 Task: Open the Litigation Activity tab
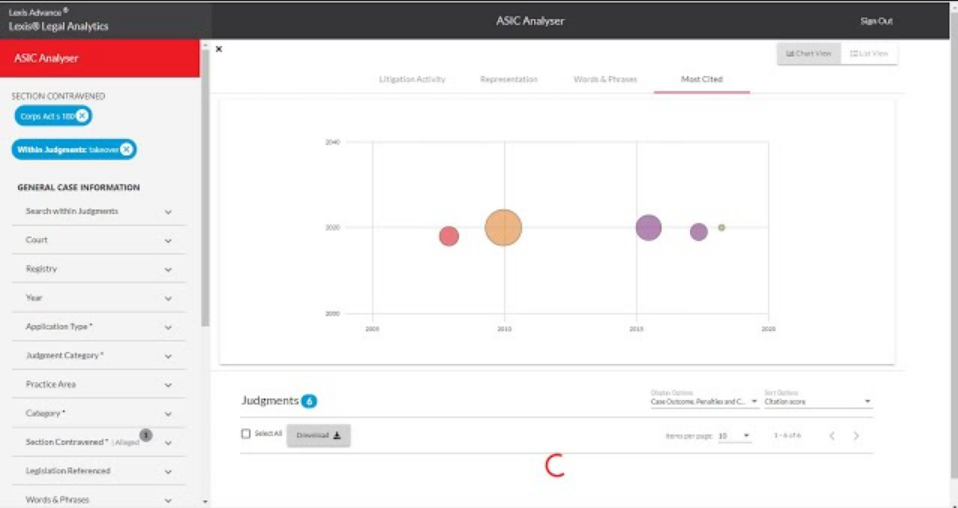(412, 79)
